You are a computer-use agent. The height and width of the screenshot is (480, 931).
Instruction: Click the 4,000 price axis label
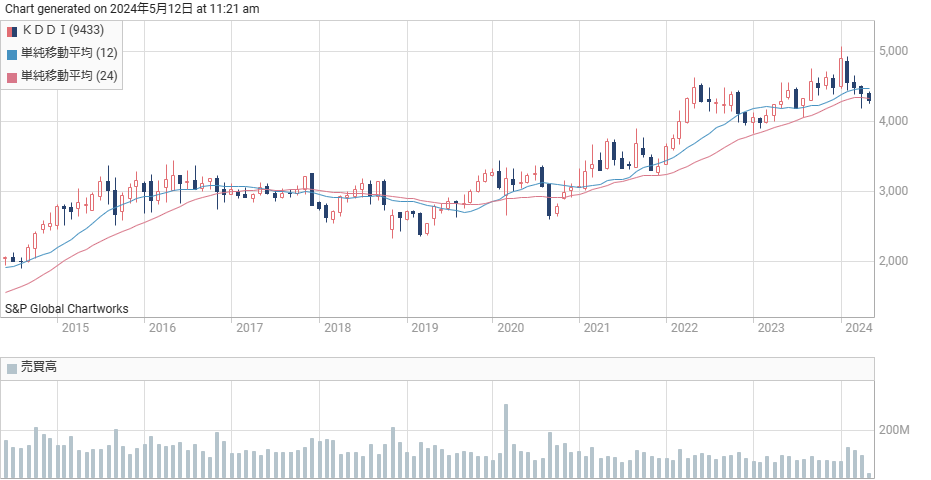point(894,121)
